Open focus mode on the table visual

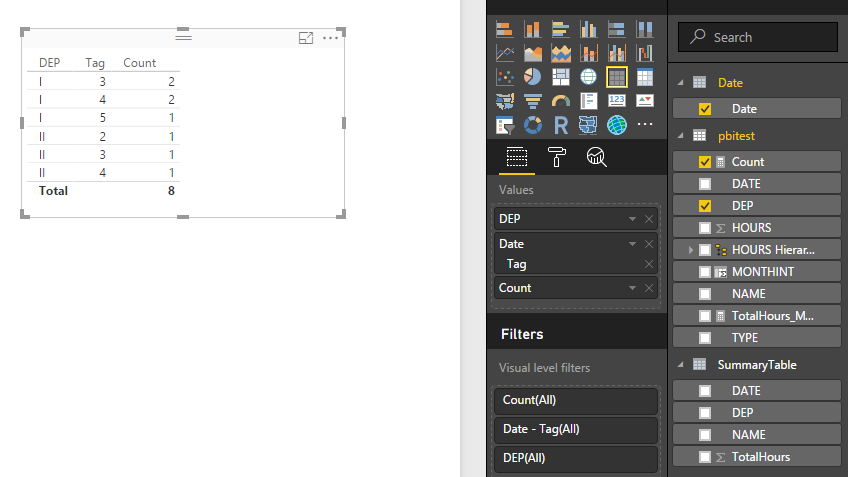coord(306,38)
